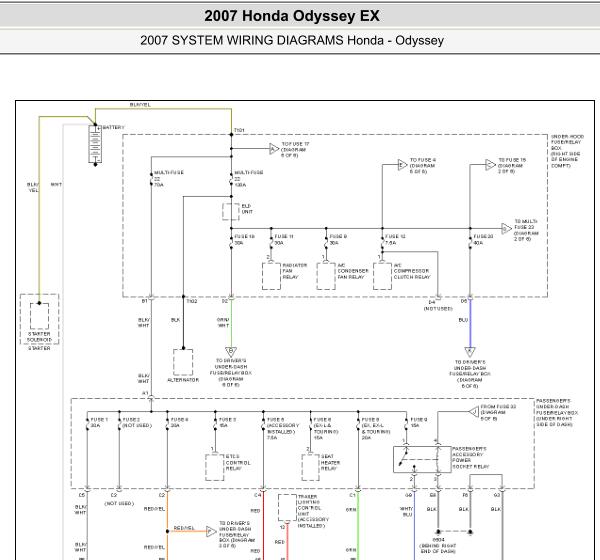Image resolution: width=600 pixels, height=560 pixels.
Task: Click the seat heater relay box
Action: pos(310,468)
